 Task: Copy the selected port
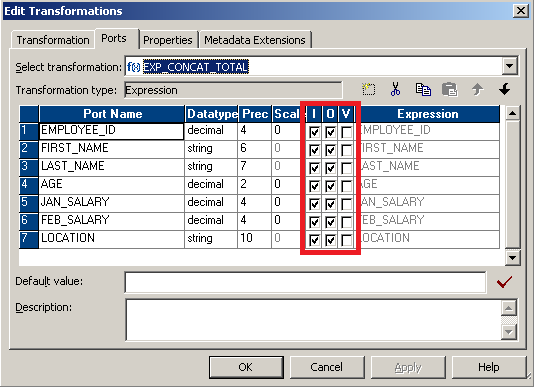[423, 90]
